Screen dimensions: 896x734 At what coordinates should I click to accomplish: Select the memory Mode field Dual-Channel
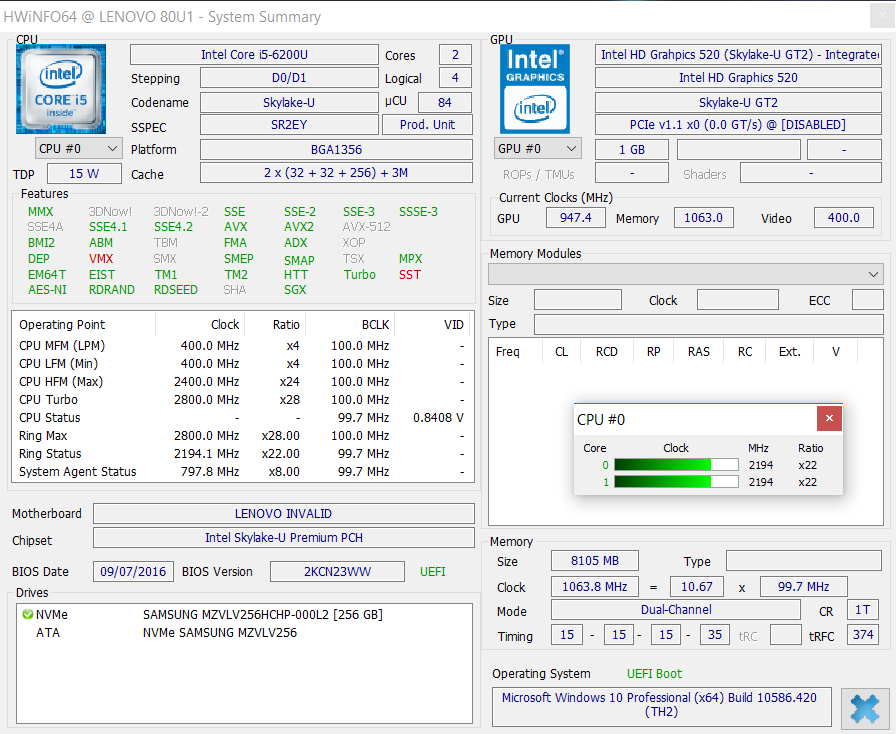point(676,610)
